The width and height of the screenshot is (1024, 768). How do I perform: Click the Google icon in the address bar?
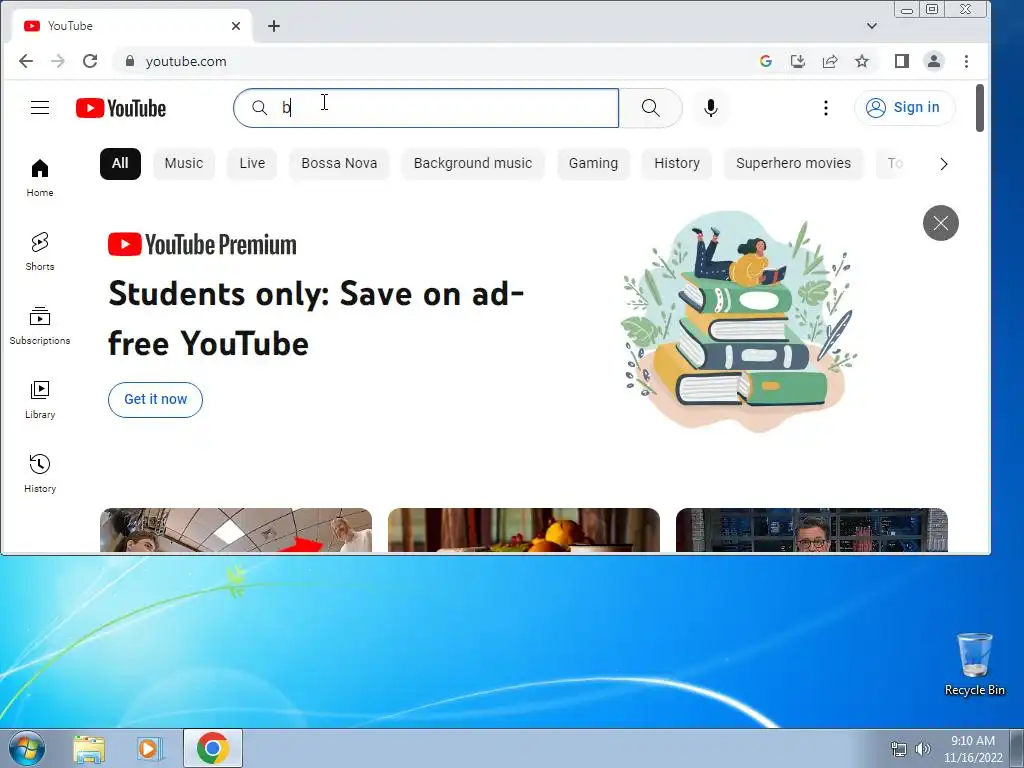766,61
